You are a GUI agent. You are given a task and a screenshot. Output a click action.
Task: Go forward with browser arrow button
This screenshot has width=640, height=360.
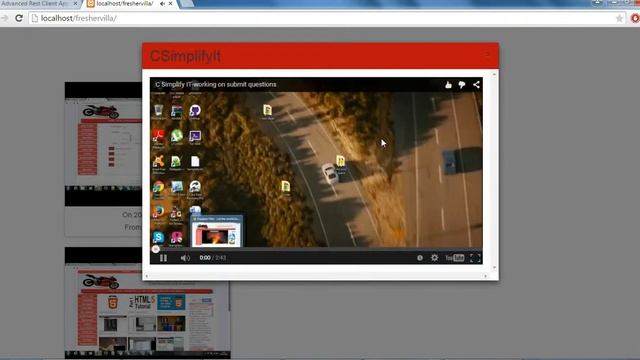point(4,18)
